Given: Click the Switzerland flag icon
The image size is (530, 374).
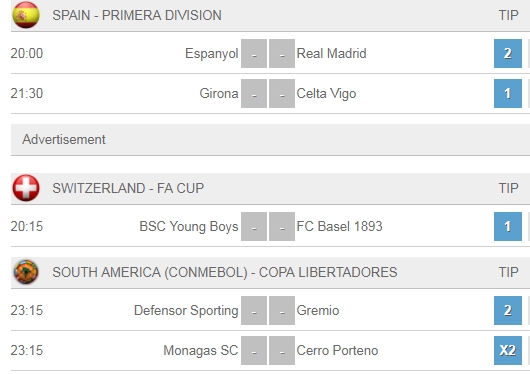Looking at the screenshot, I should (x=26, y=188).
